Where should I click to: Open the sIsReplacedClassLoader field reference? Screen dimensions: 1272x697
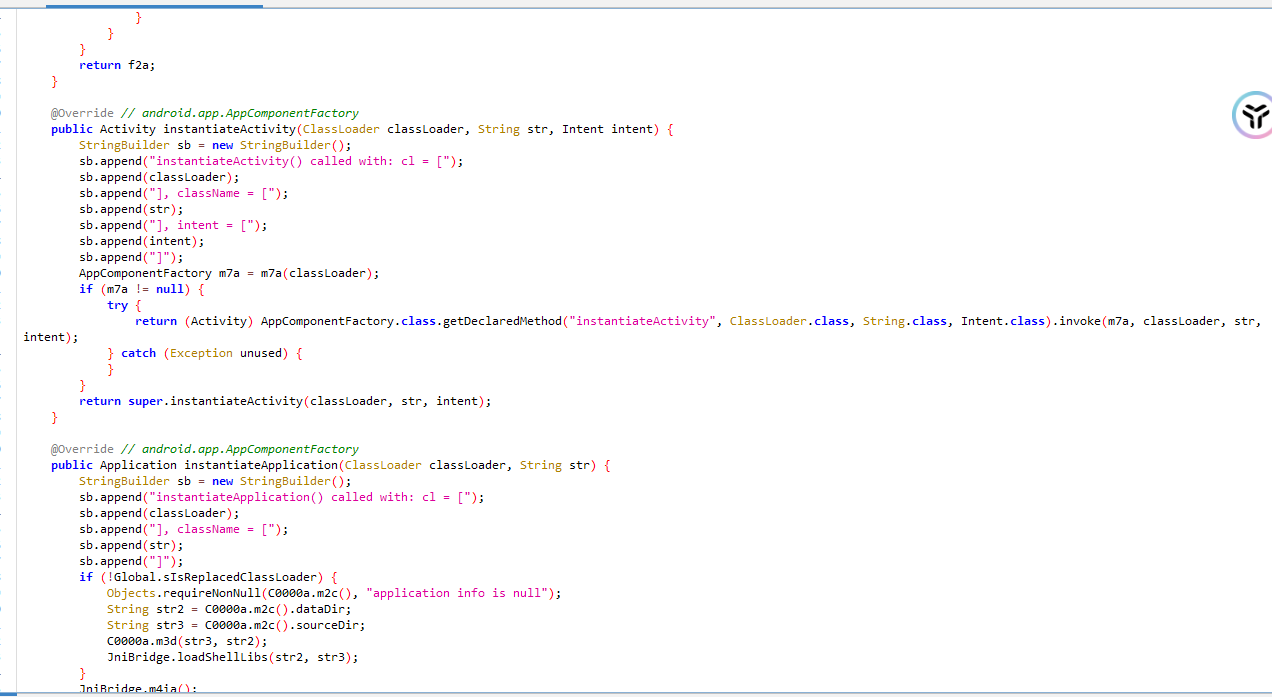point(250,577)
